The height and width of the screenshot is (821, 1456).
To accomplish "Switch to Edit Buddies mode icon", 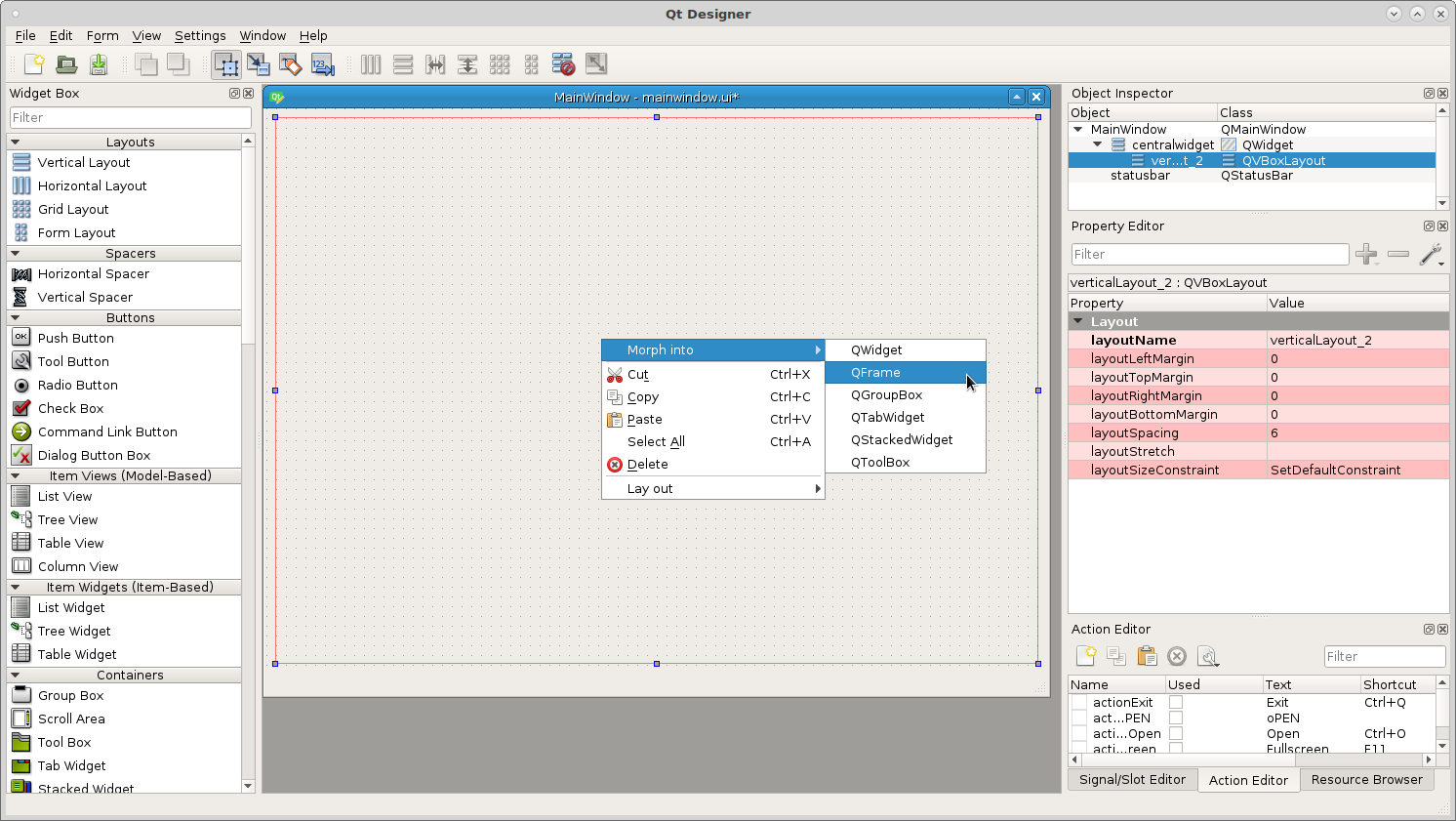I will (290, 64).
